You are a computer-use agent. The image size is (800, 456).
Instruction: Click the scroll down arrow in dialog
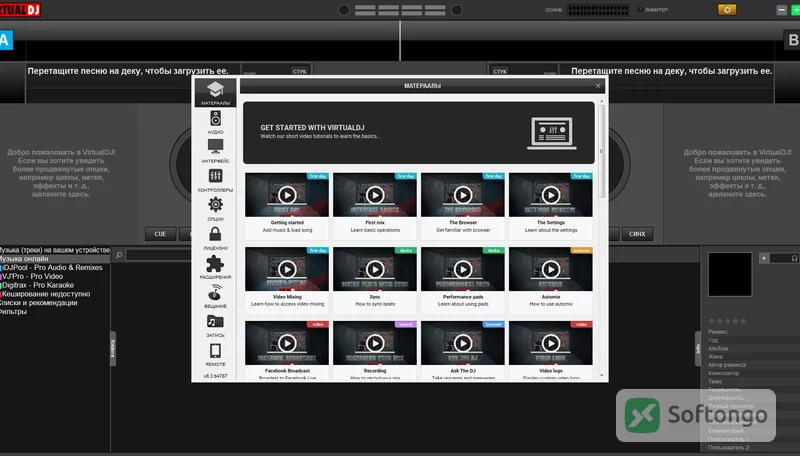point(602,376)
